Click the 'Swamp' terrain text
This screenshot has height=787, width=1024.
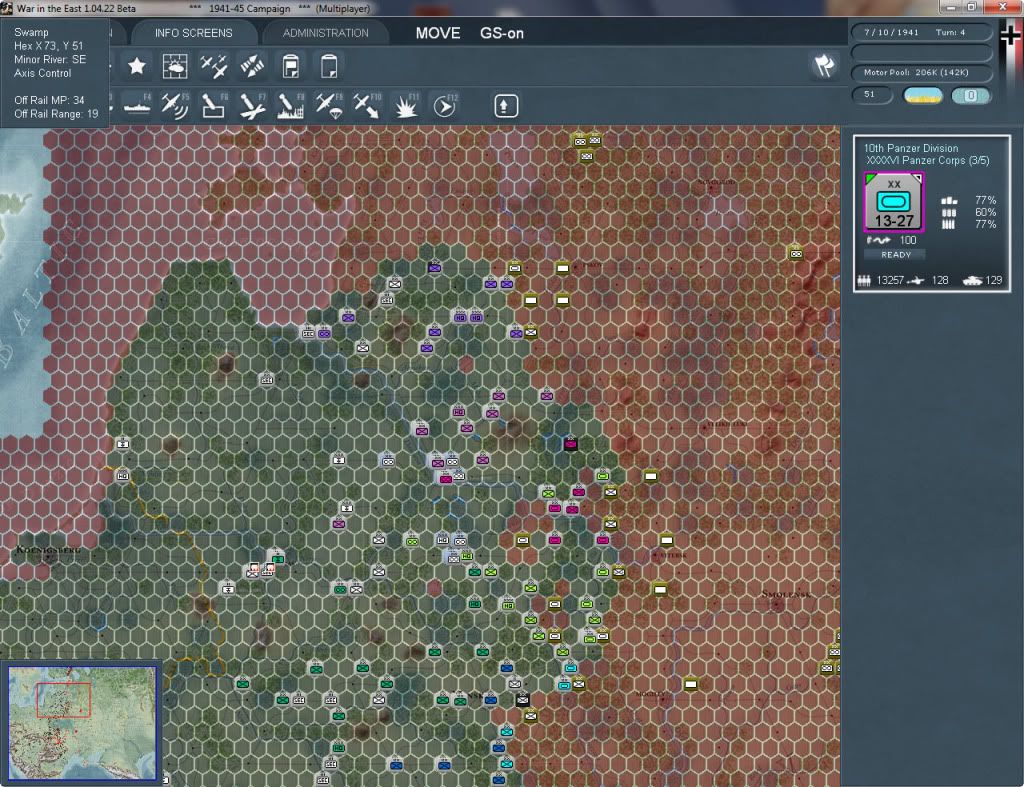point(31,32)
